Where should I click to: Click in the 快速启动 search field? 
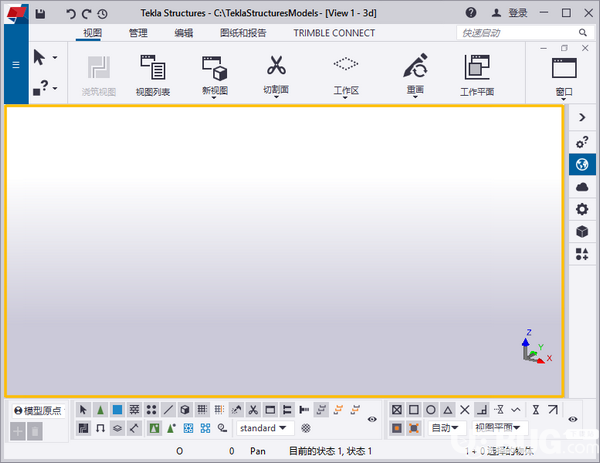517,33
